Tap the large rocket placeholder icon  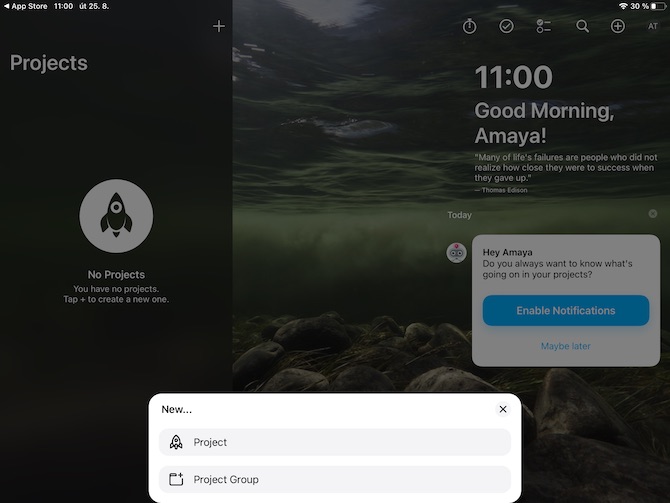(116, 216)
